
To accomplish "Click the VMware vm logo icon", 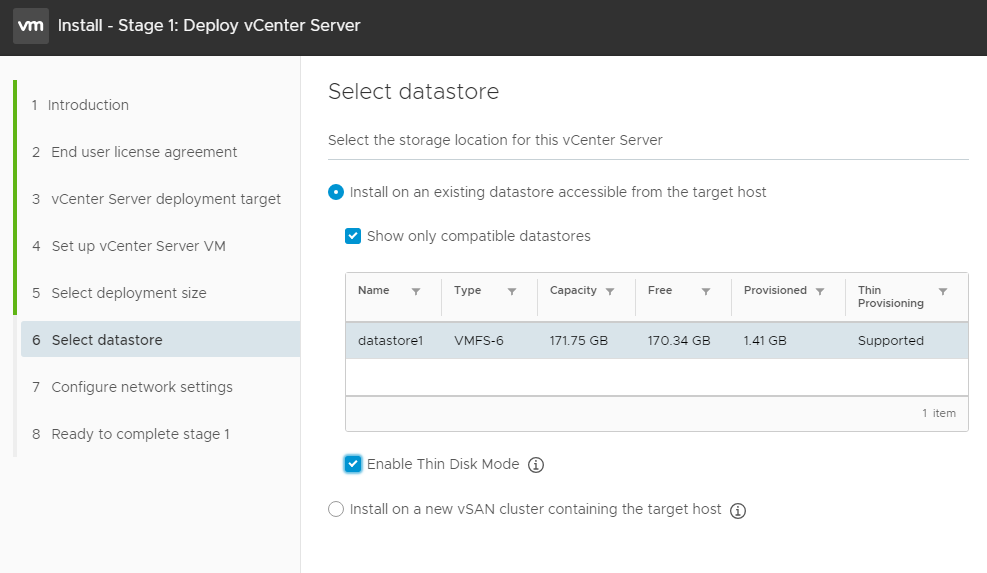I will point(31,26).
